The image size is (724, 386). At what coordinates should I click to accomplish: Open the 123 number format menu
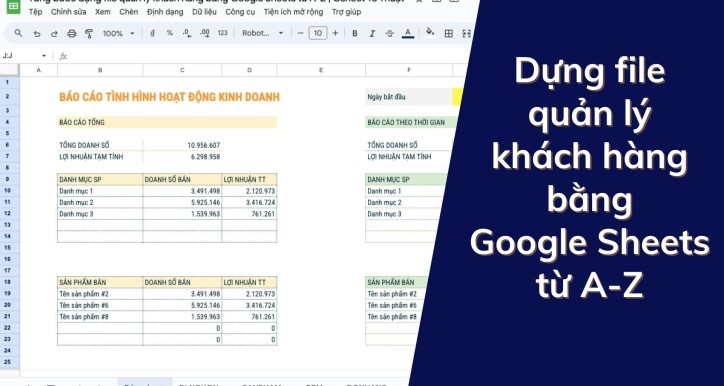pyautogui.click(x=223, y=33)
